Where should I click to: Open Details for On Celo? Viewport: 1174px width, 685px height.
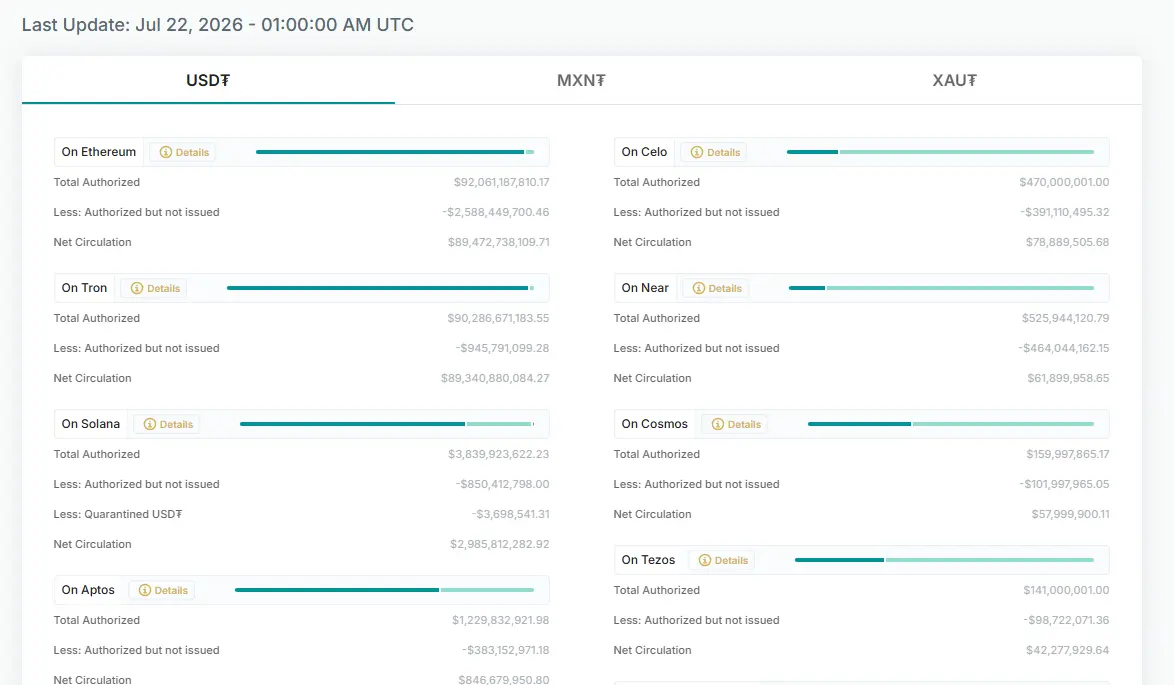(x=715, y=152)
